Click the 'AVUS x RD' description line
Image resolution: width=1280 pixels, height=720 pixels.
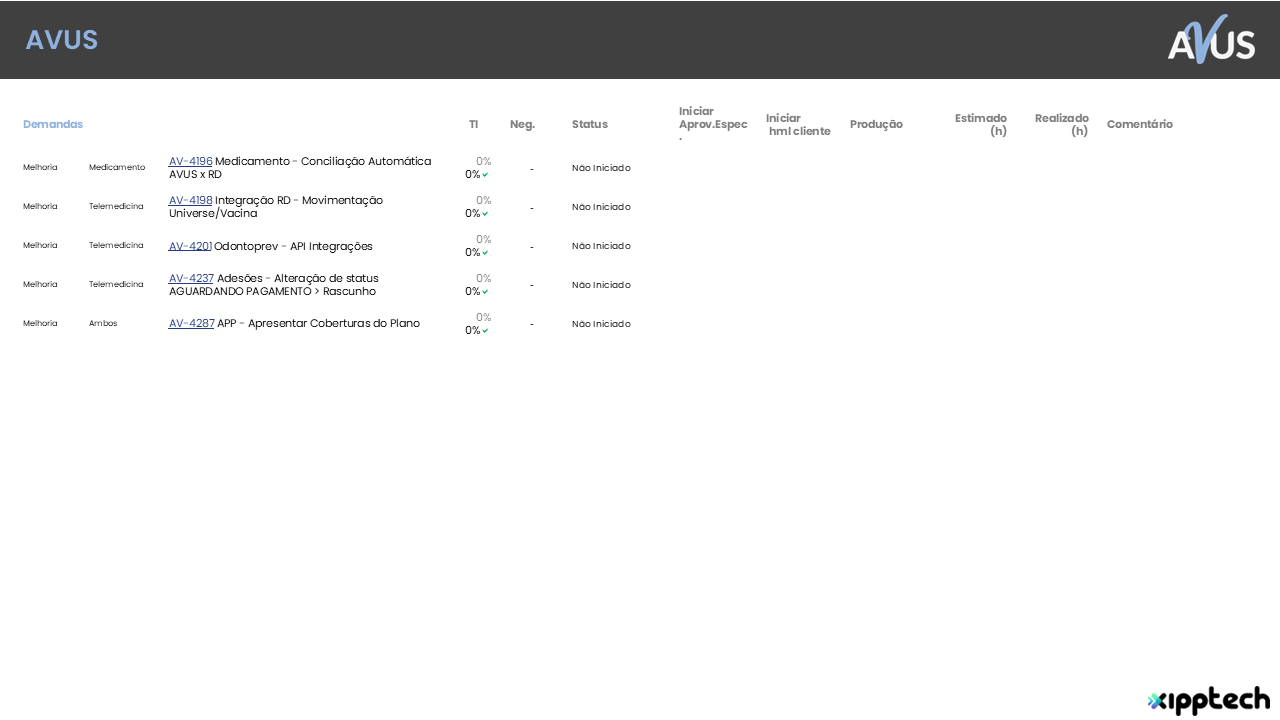195,174
